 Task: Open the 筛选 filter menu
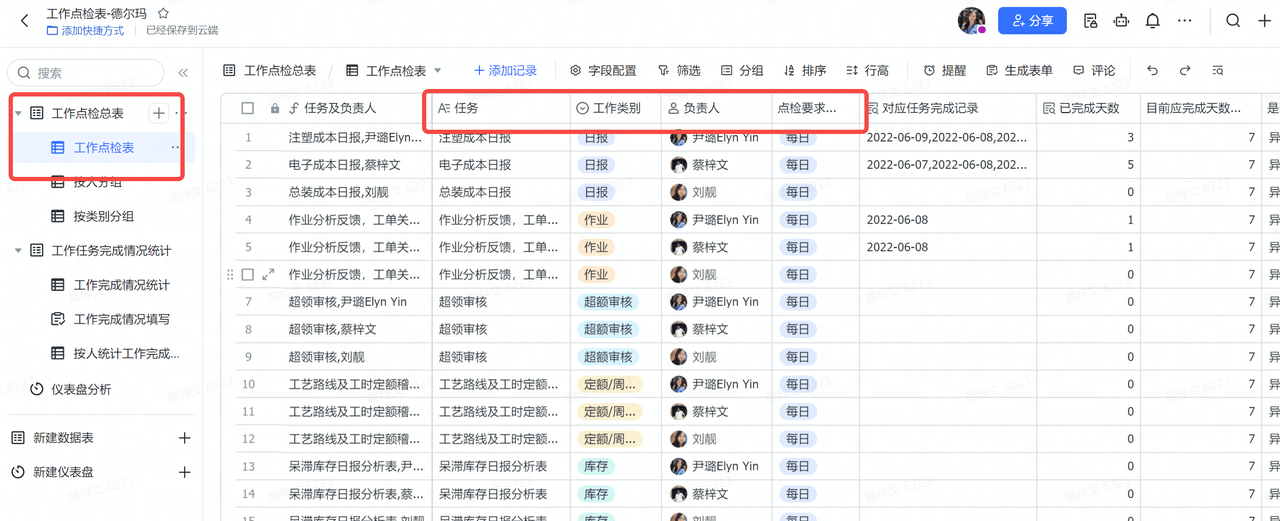pyautogui.click(x=679, y=71)
